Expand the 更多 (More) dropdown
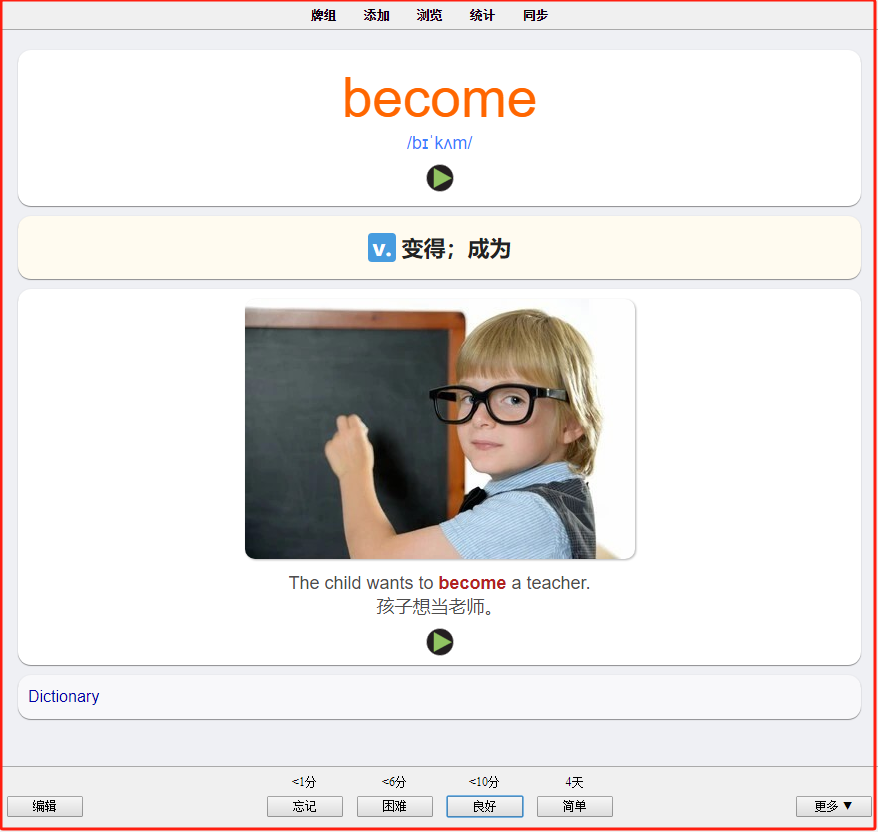This screenshot has height=832, width=878. [834, 806]
